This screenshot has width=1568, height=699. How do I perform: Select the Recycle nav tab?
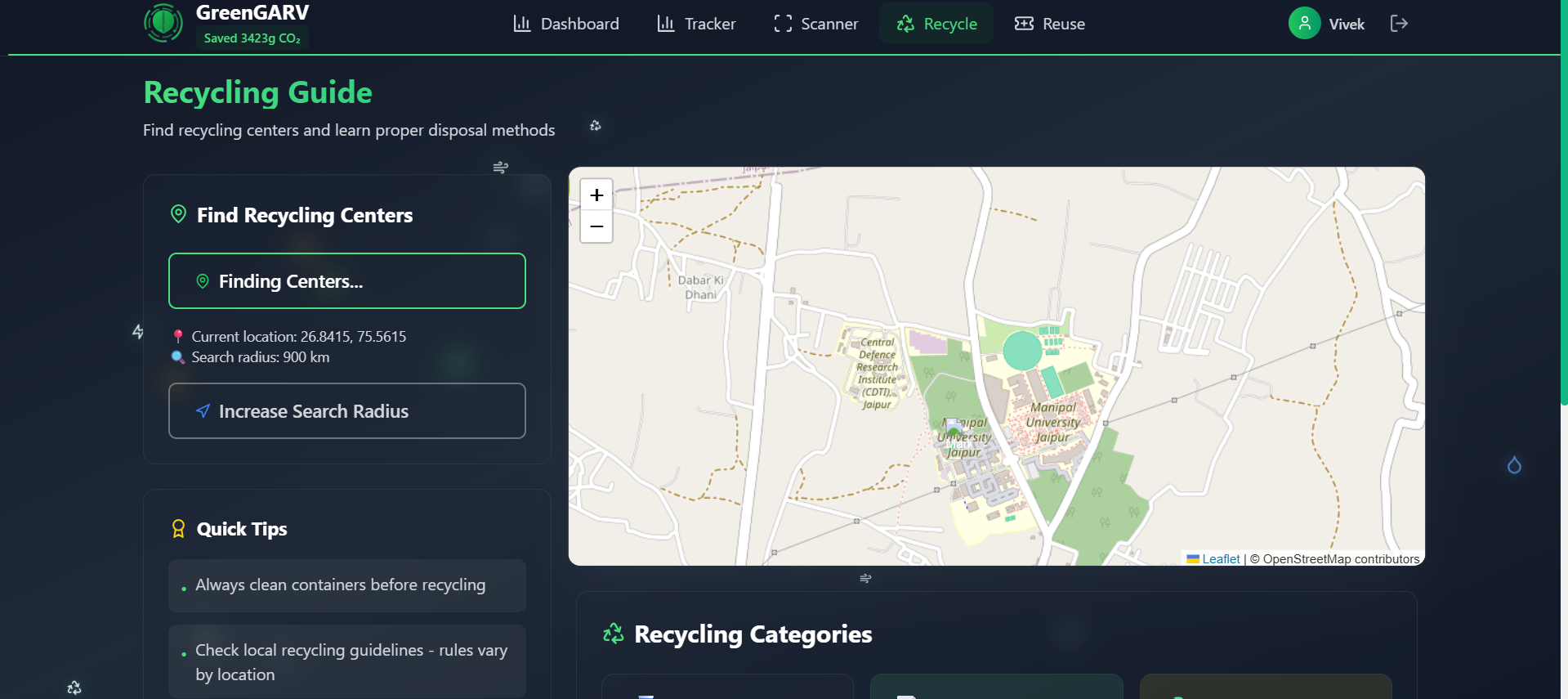point(936,24)
